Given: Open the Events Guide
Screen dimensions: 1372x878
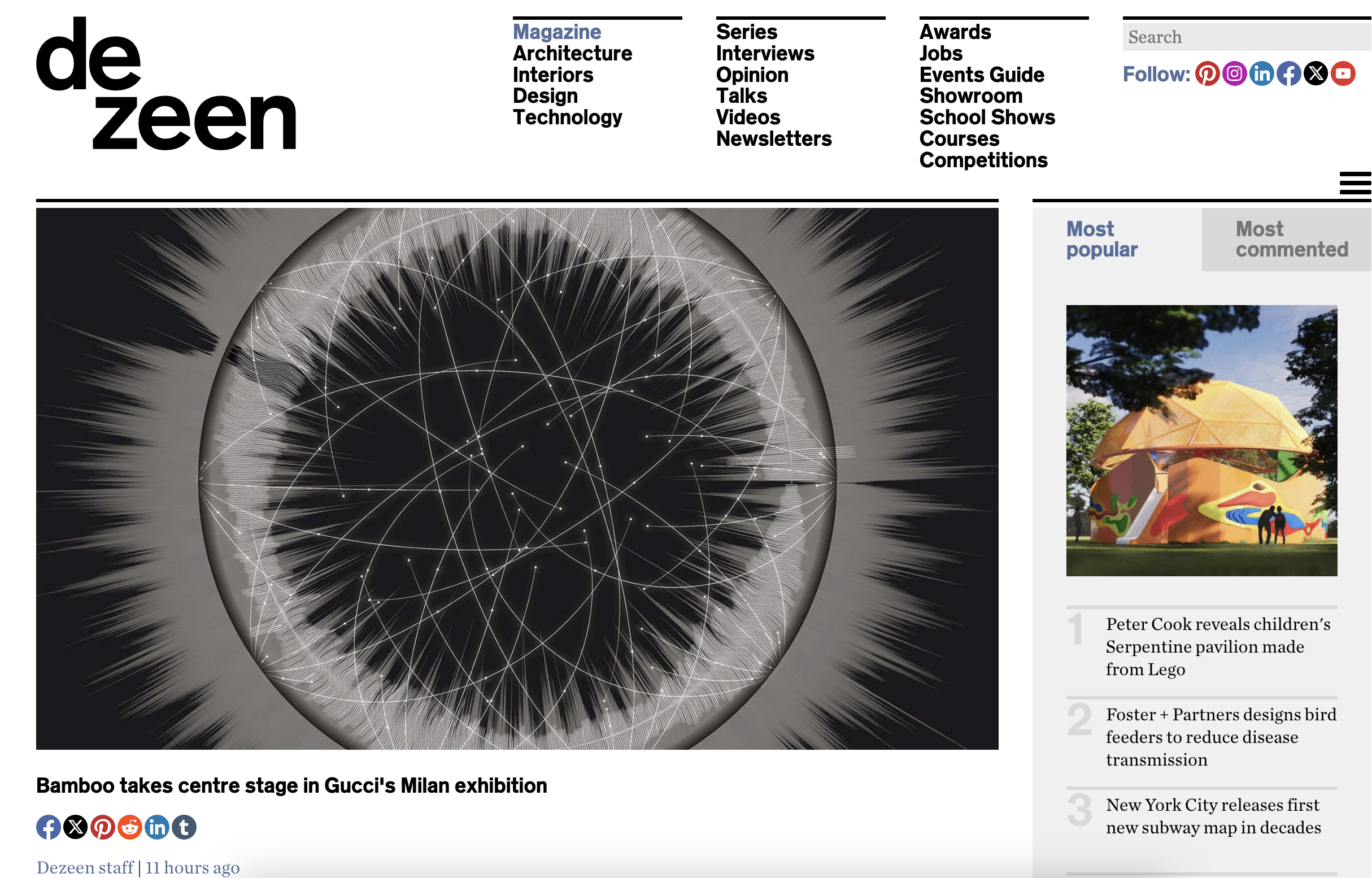Looking at the screenshot, I should (x=982, y=75).
